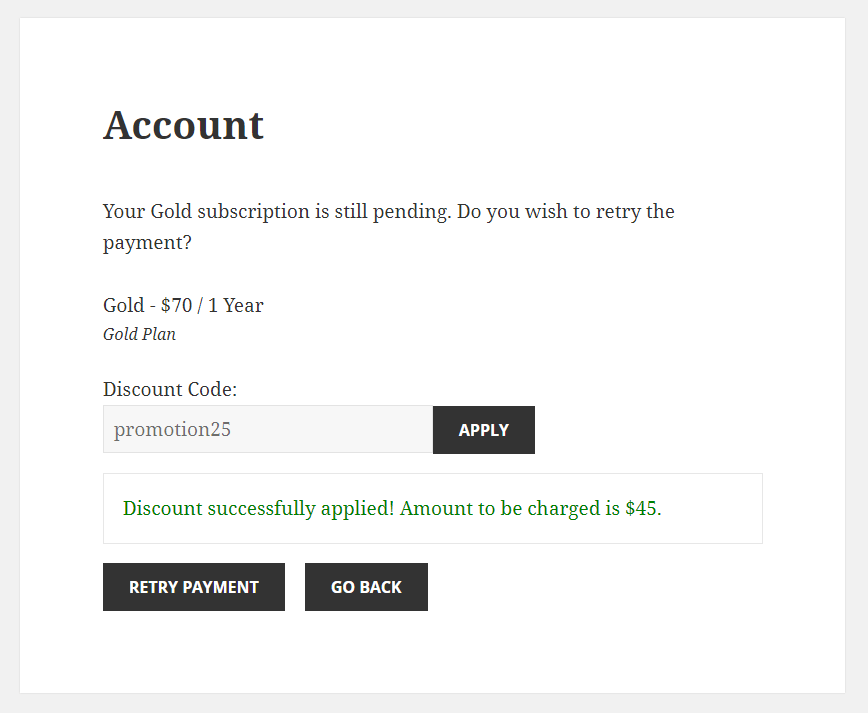Select the Gold - $70 / 1 Year label
This screenshot has height=713, width=868.
click(x=183, y=305)
